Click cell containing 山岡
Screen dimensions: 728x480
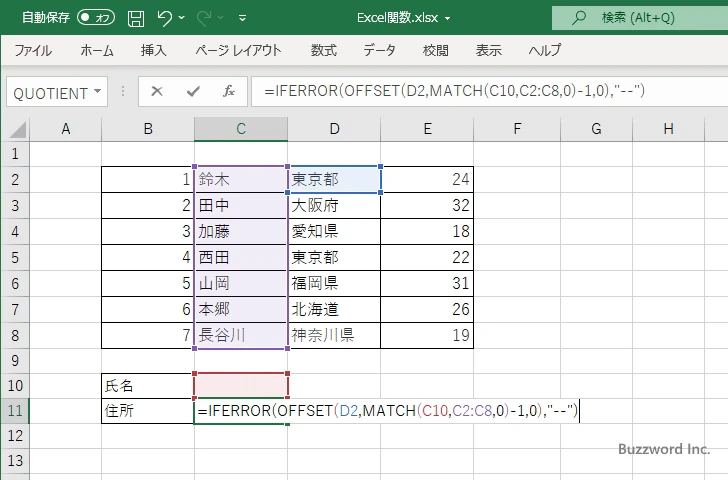pyautogui.click(x=241, y=283)
